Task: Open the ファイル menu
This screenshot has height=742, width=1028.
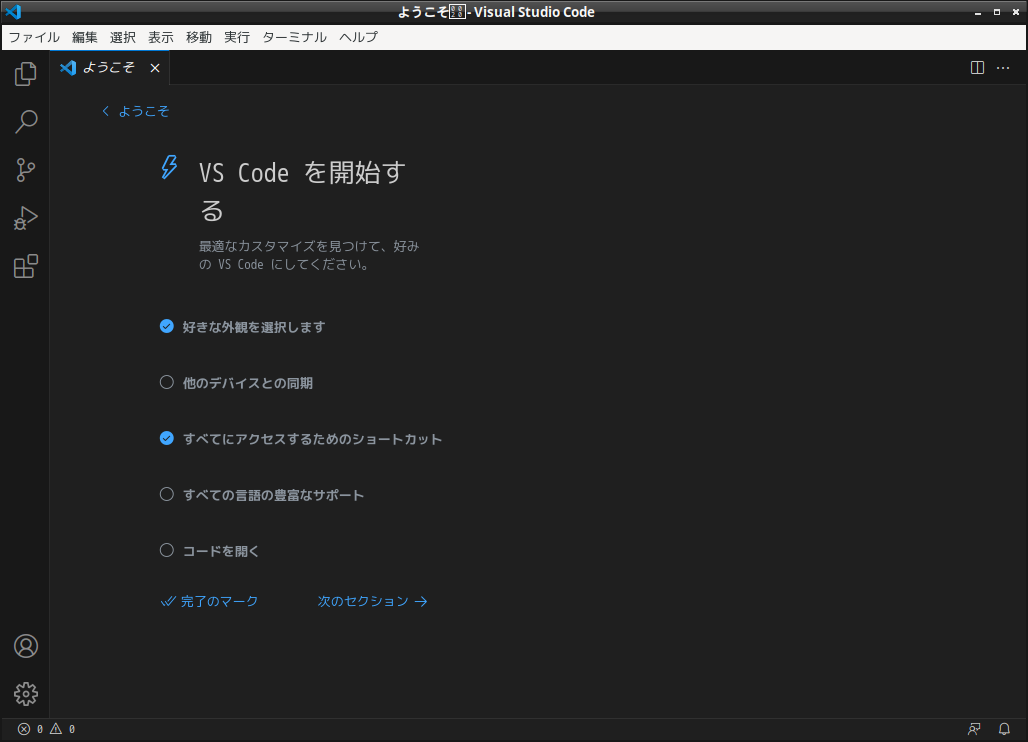Action: [x=34, y=37]
